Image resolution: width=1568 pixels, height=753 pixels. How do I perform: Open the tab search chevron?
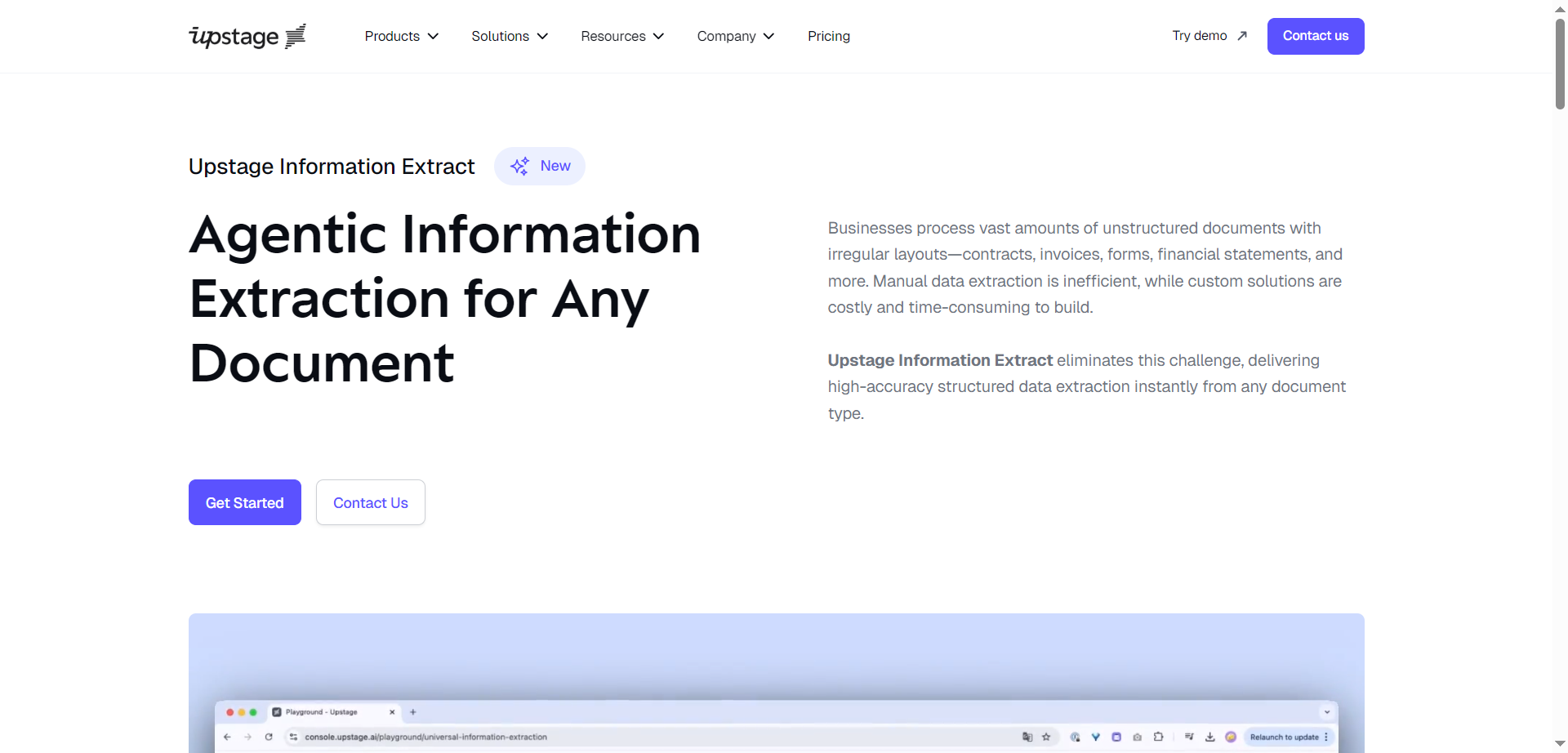(x=1327, y=712)
